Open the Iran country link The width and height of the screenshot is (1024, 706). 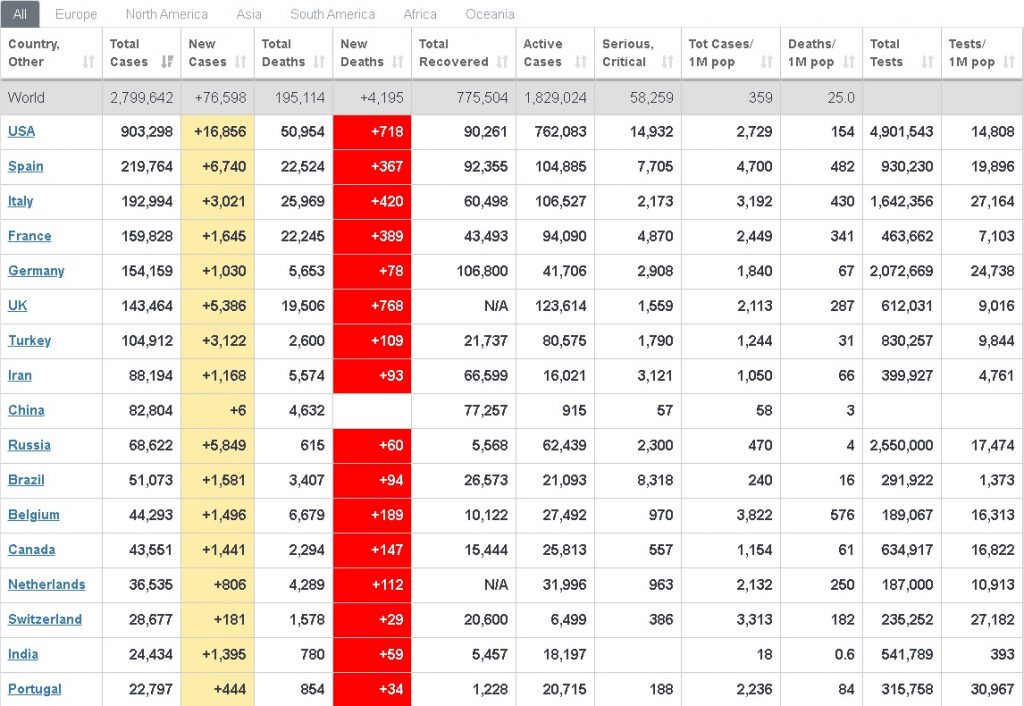[x=20, y=376]
